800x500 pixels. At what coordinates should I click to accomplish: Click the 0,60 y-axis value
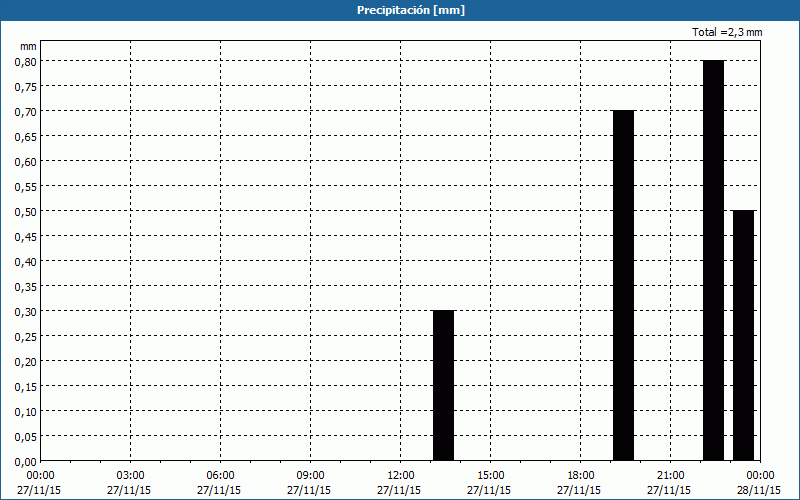pos(26,162)
